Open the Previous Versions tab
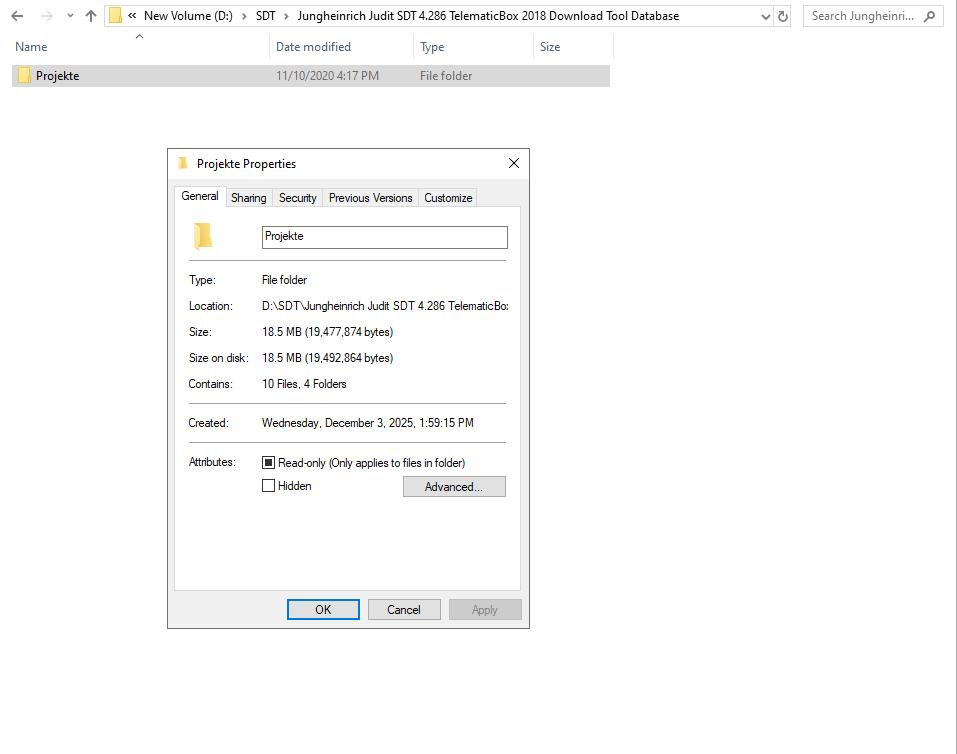This screenshot has height=754, width=957. click(370, 198)
